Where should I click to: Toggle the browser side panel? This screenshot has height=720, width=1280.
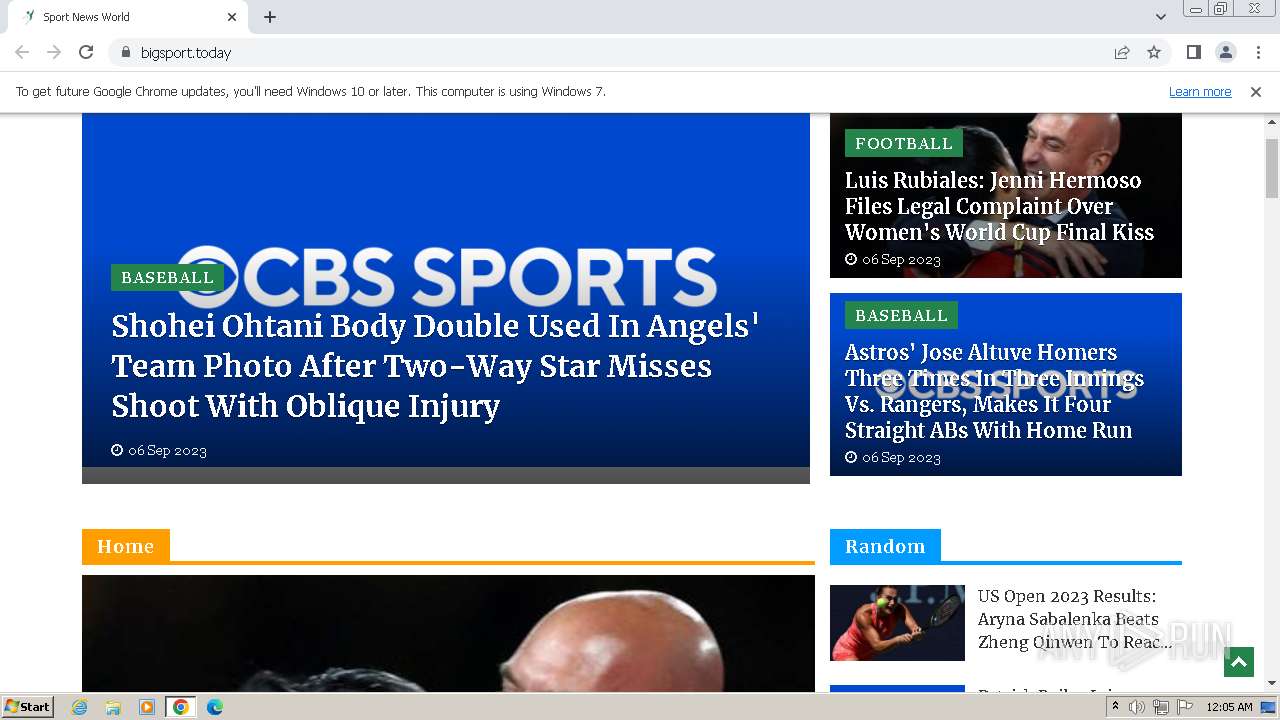[1193, 52]
